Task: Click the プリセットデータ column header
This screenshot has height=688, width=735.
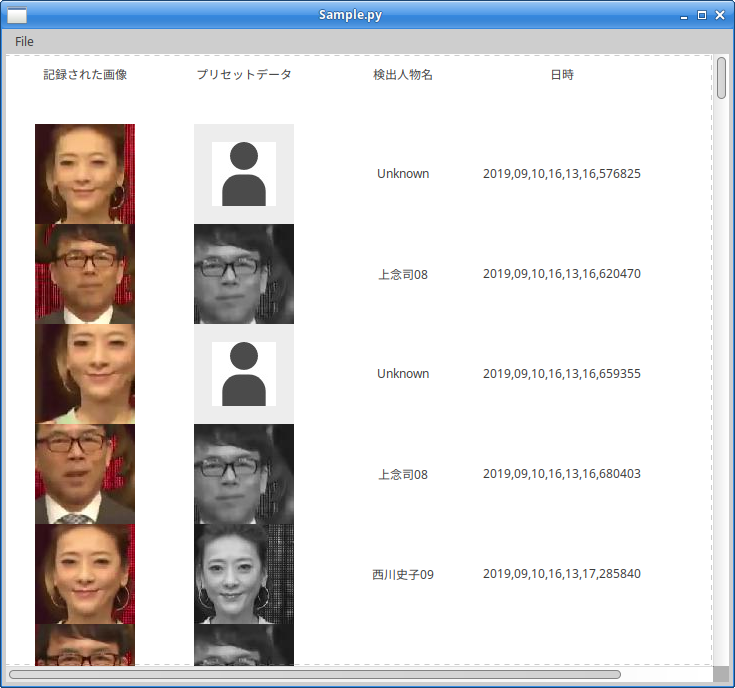Action: (x=244, y=75)
